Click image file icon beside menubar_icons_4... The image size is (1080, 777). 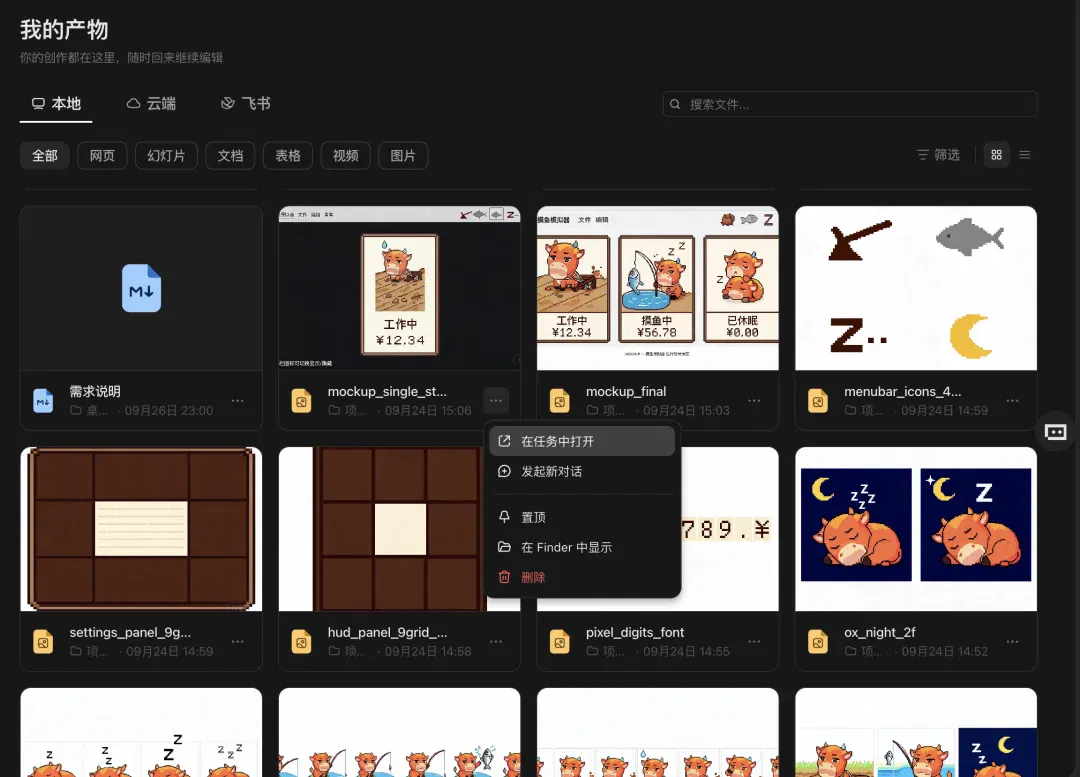[818, 401]
